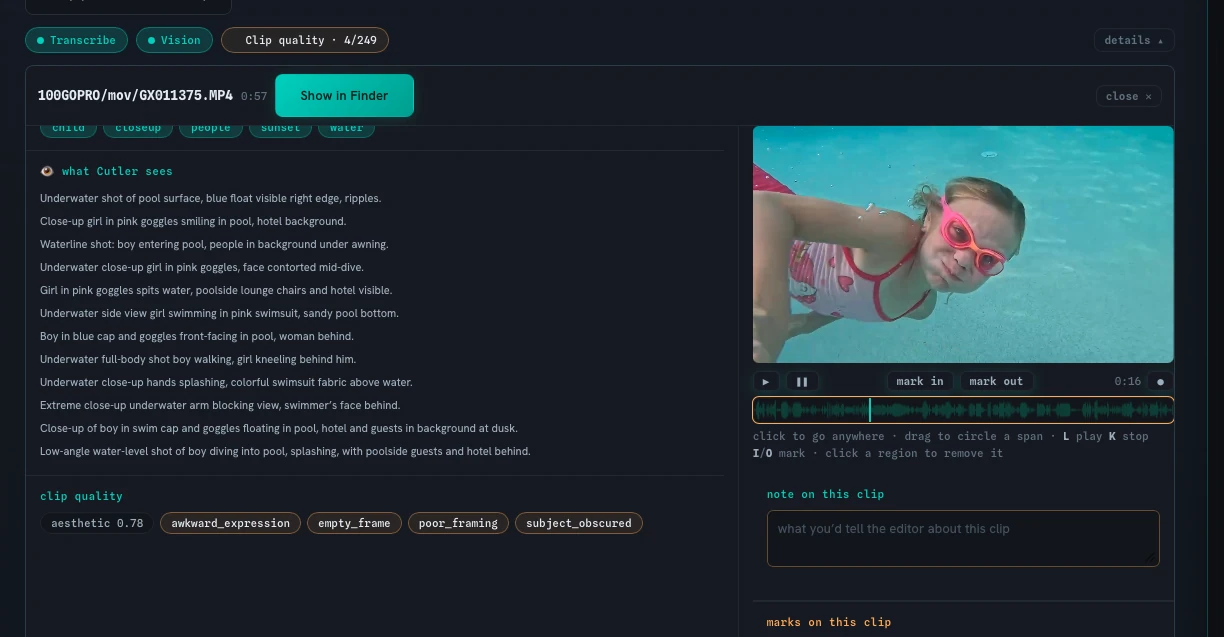Click the 0:57 clip duration

(x=254, y=97)
